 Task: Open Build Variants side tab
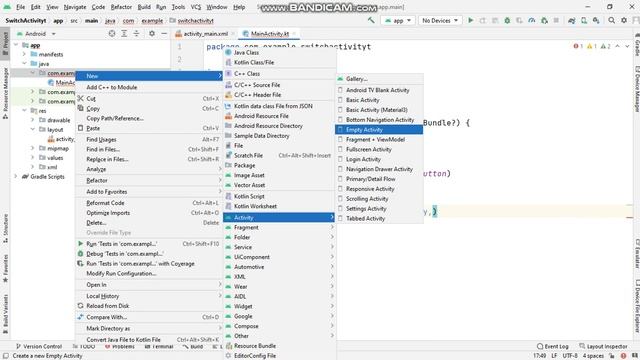(5, 313)
